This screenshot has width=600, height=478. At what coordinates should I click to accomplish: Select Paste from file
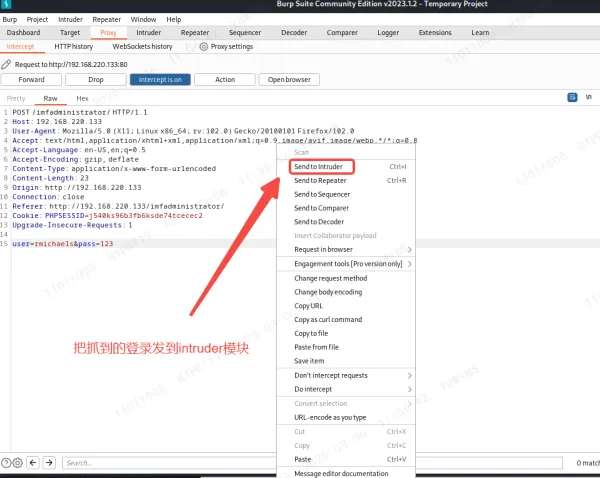click(x=346, y=347)
